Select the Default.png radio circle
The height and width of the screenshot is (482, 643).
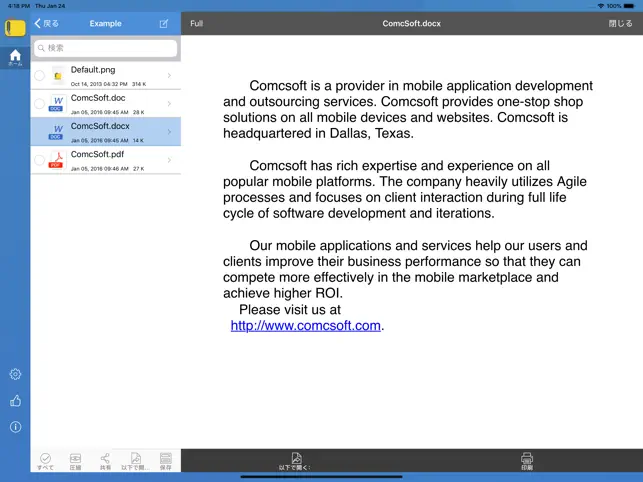(x=39, y=75)
